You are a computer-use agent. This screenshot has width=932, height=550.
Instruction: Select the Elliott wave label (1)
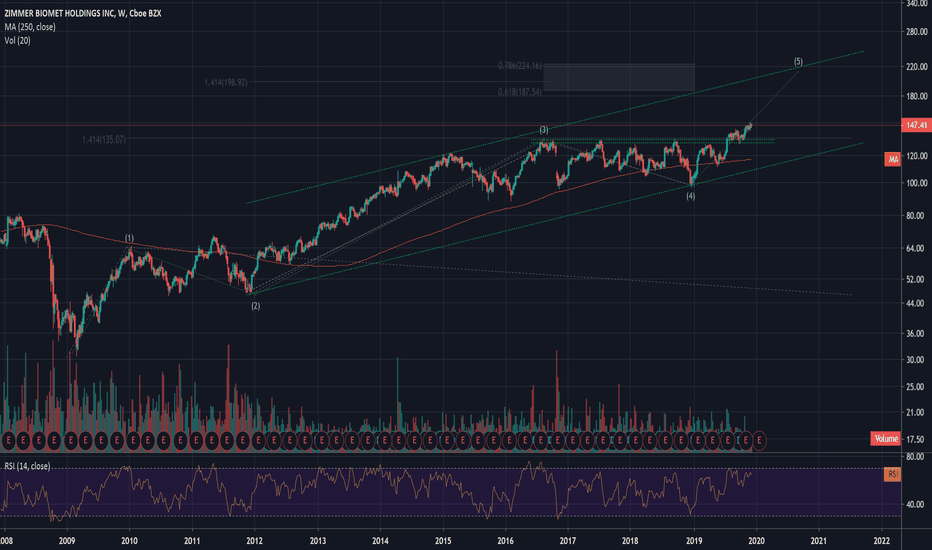point(129,238)
